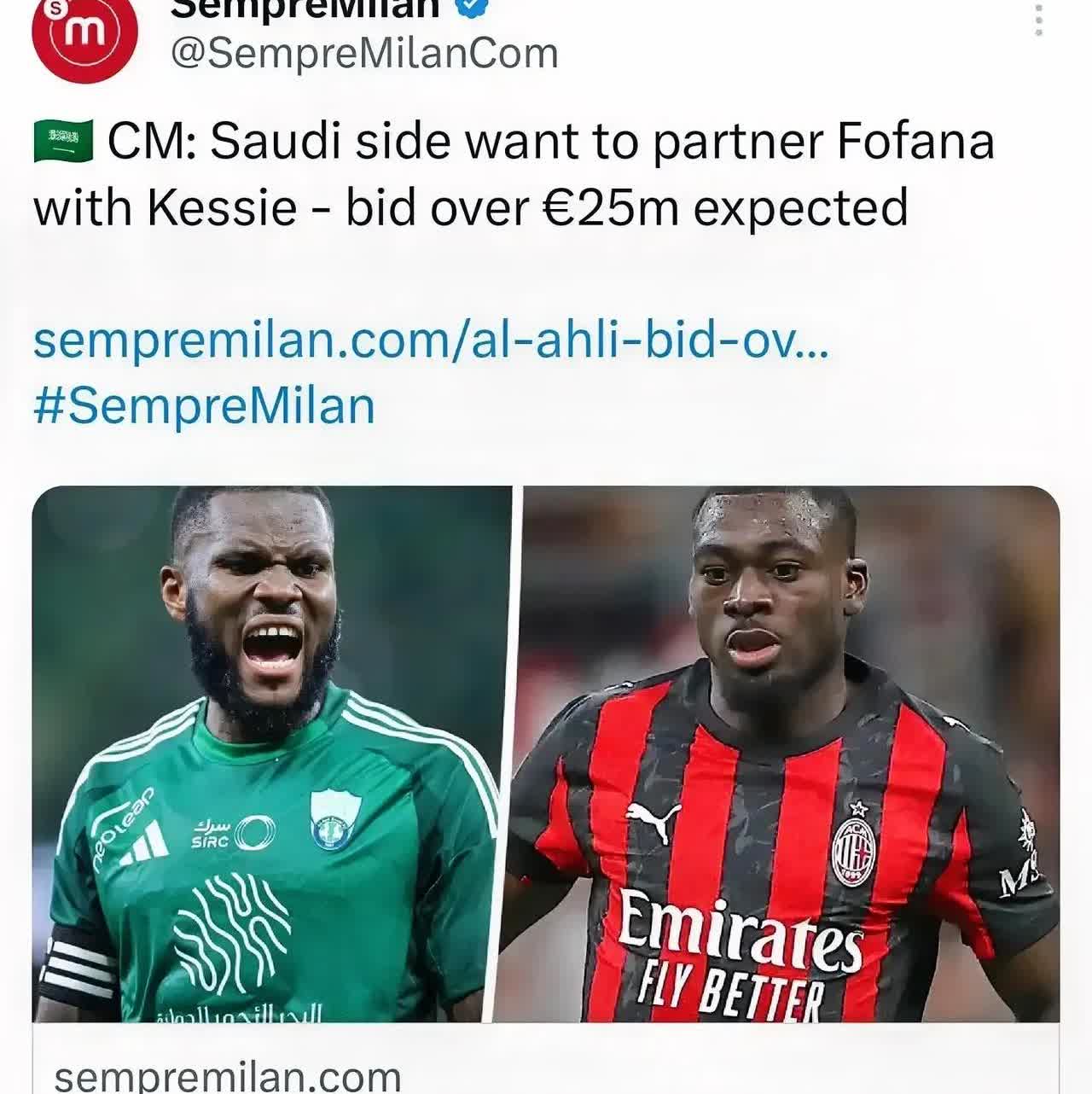Tap the AC Milan crest on the shirt

point(854,847)
